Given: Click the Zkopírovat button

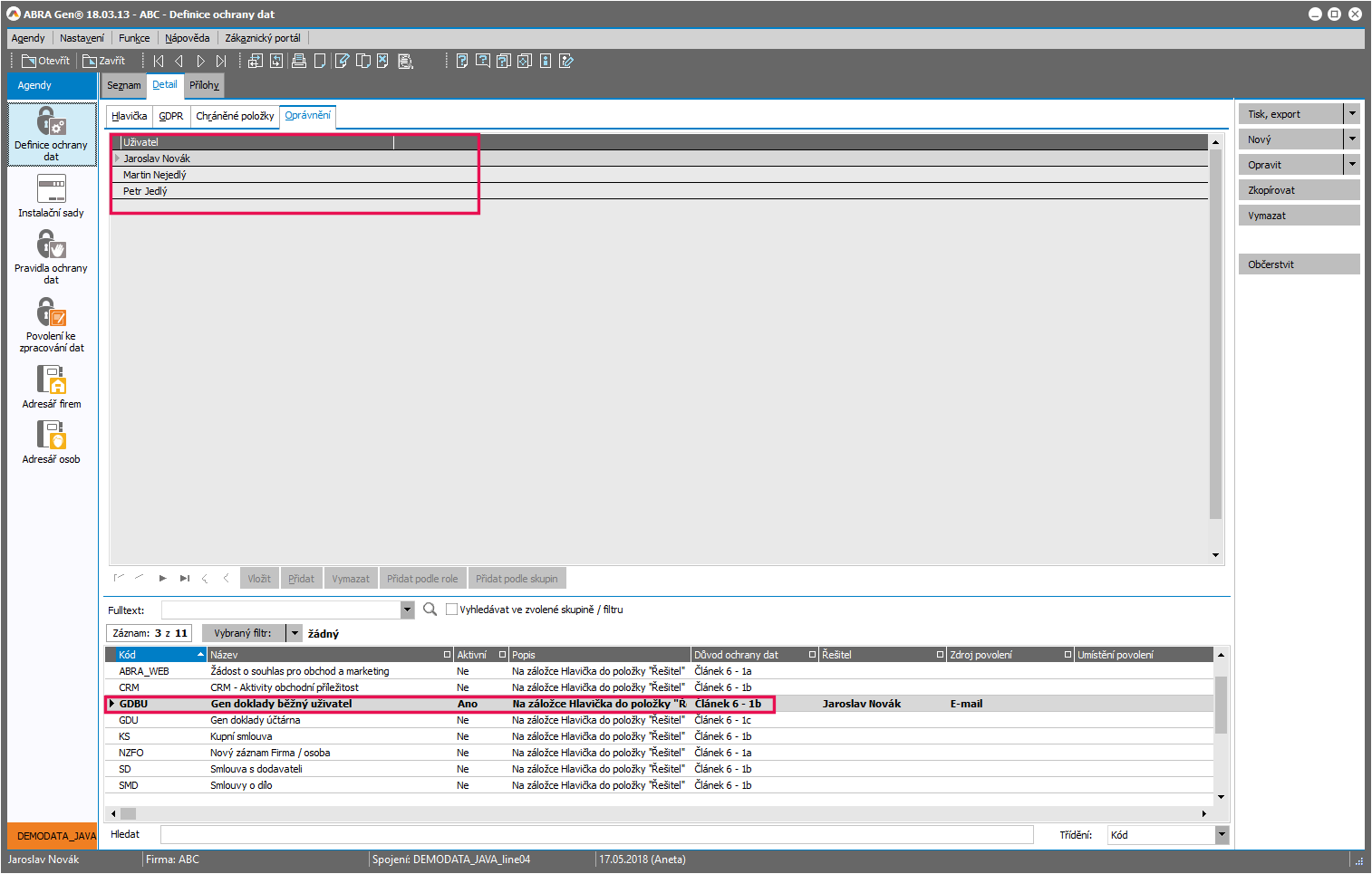Looking at the screenshot, I should (1298, 190).
